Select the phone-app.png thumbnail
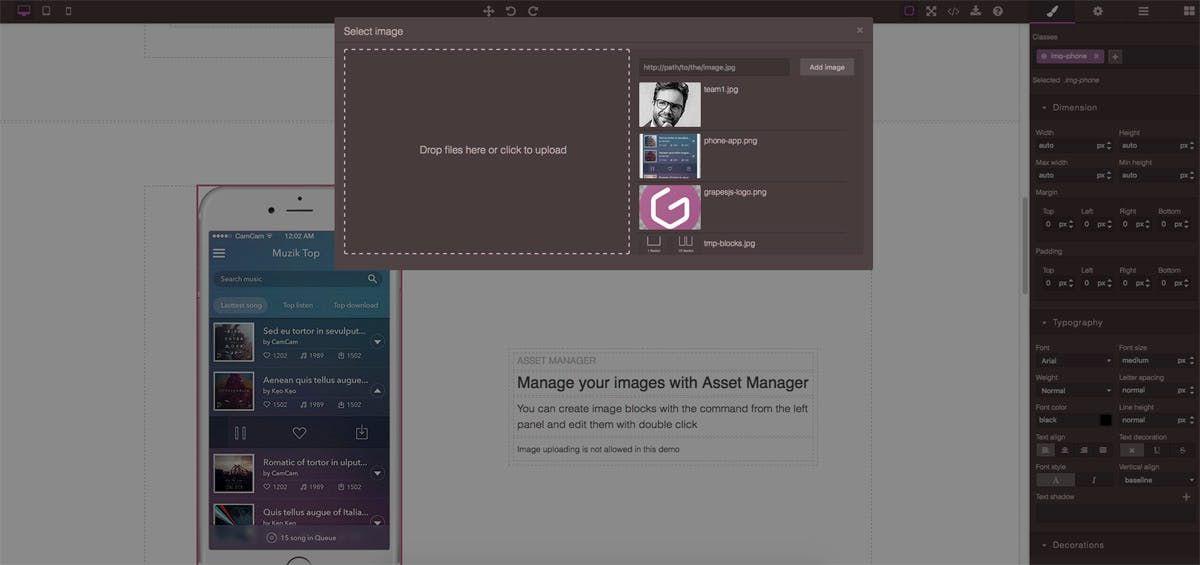This screenshot has width=1200, height=565. coord(670,155)
